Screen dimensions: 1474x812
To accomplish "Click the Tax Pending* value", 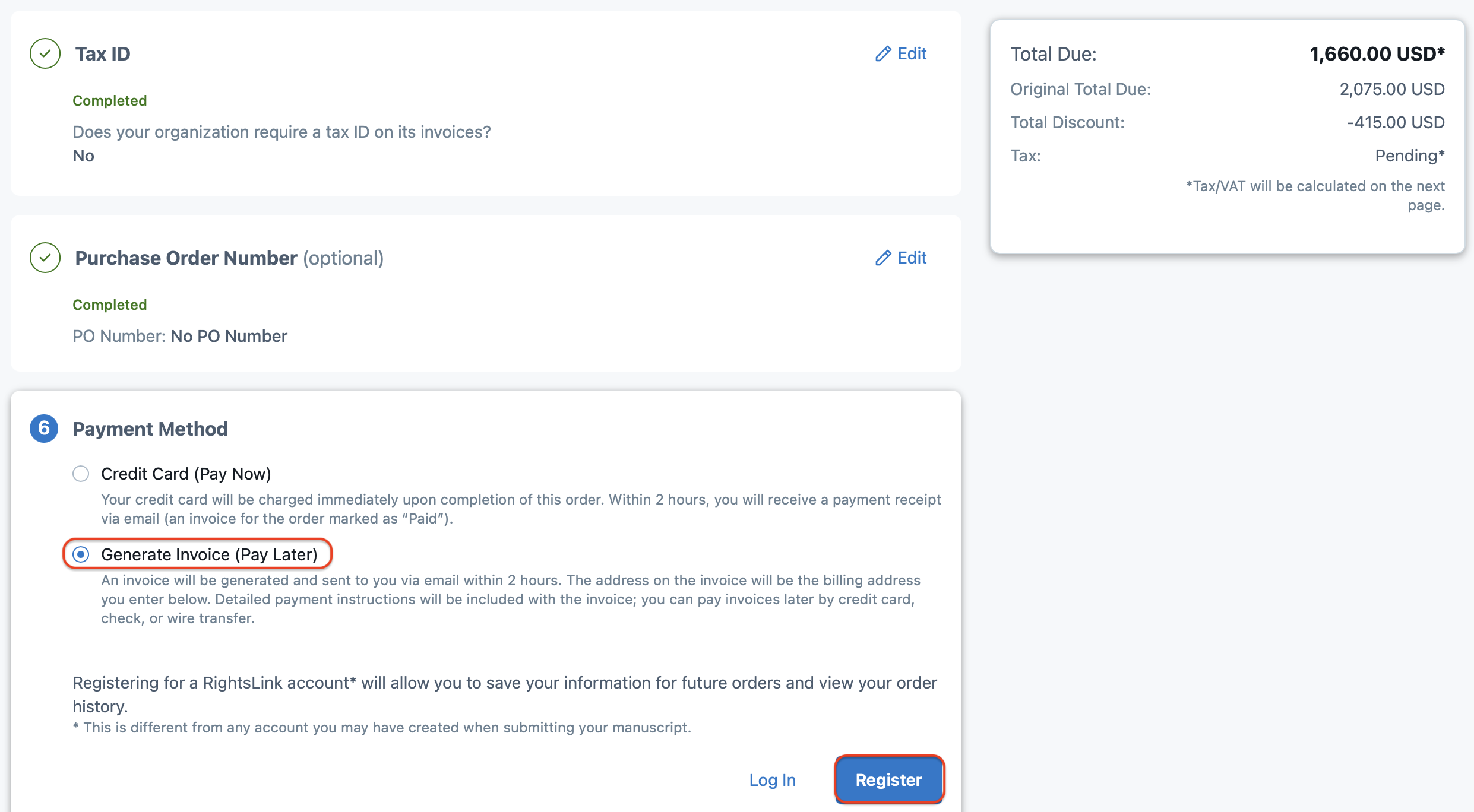I will [1409, 156].
